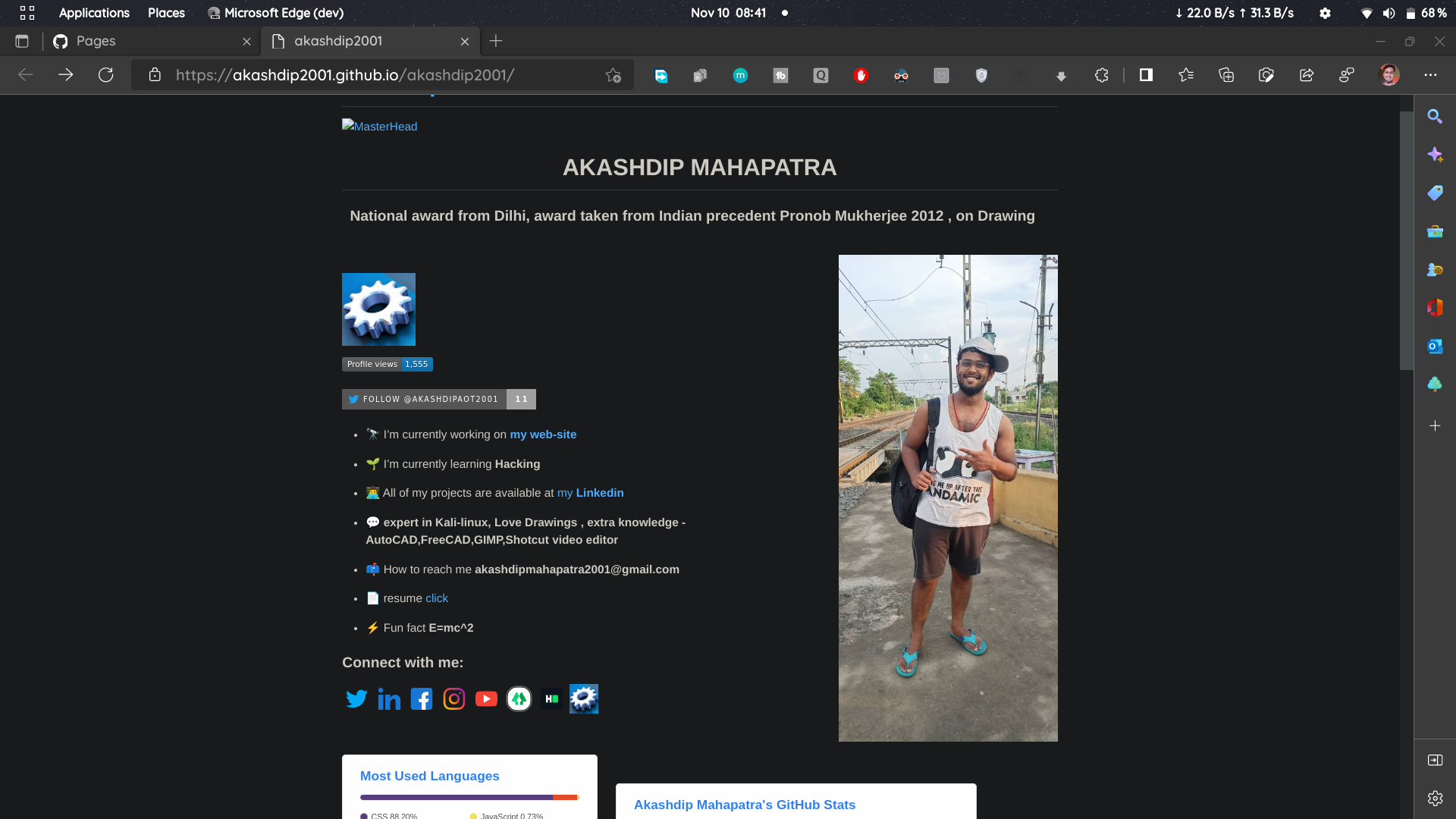
Task: Click the page vertical scrollbar thumb
Action: point(1406,240)
